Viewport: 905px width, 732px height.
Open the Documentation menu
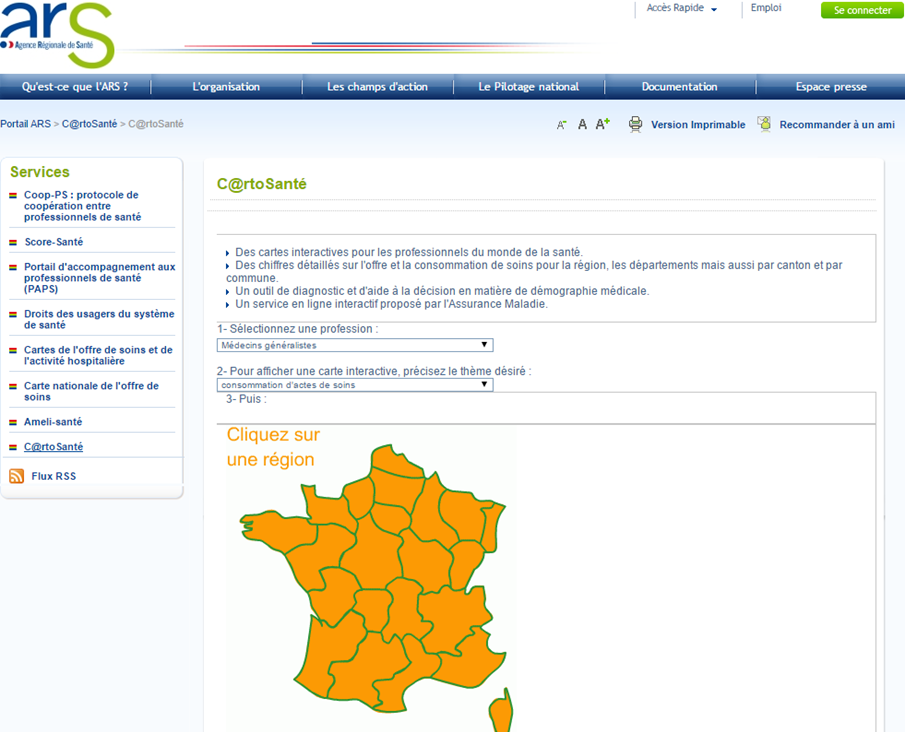[x=679, y=87]
